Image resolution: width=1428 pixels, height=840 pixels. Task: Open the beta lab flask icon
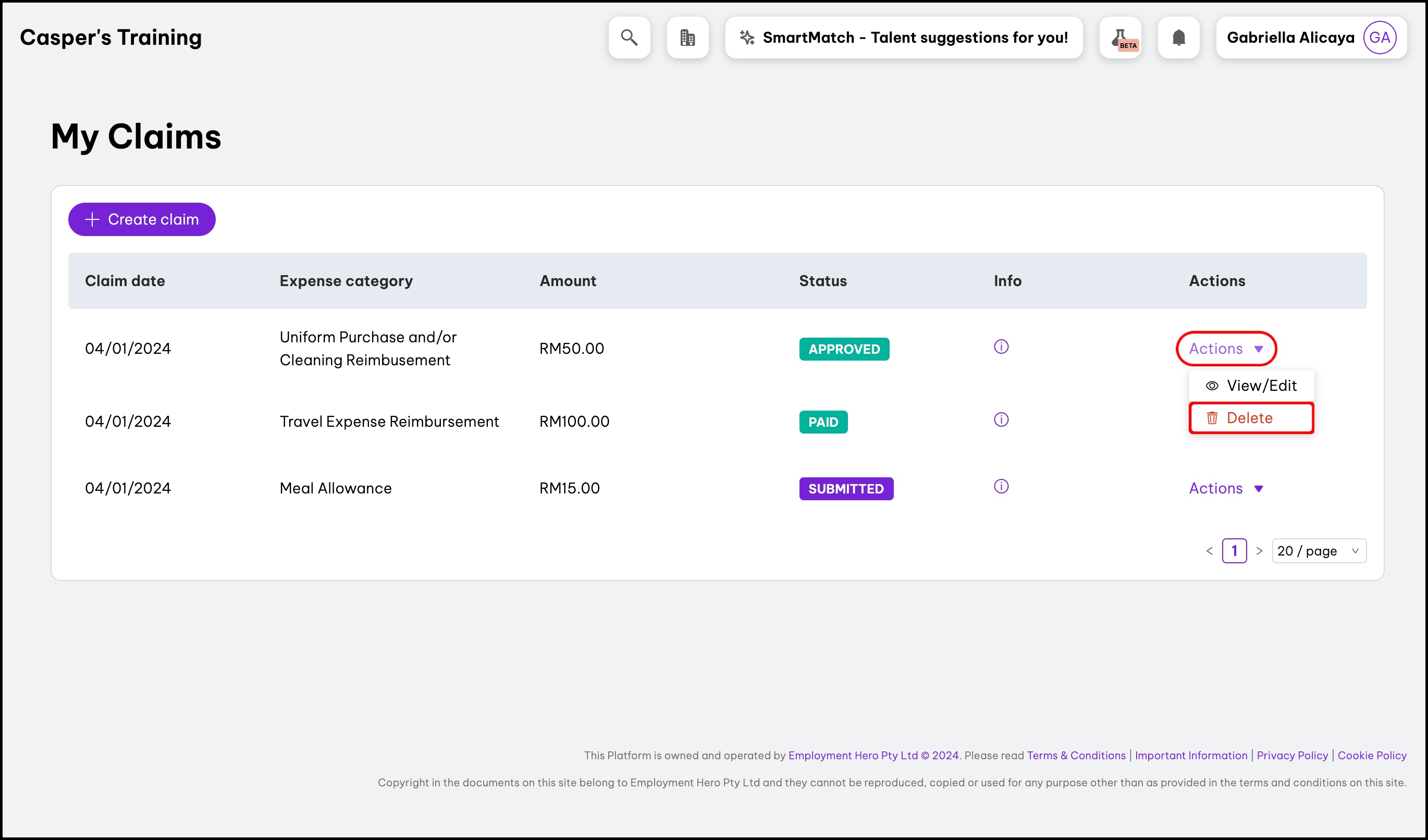coord(1121,38)
